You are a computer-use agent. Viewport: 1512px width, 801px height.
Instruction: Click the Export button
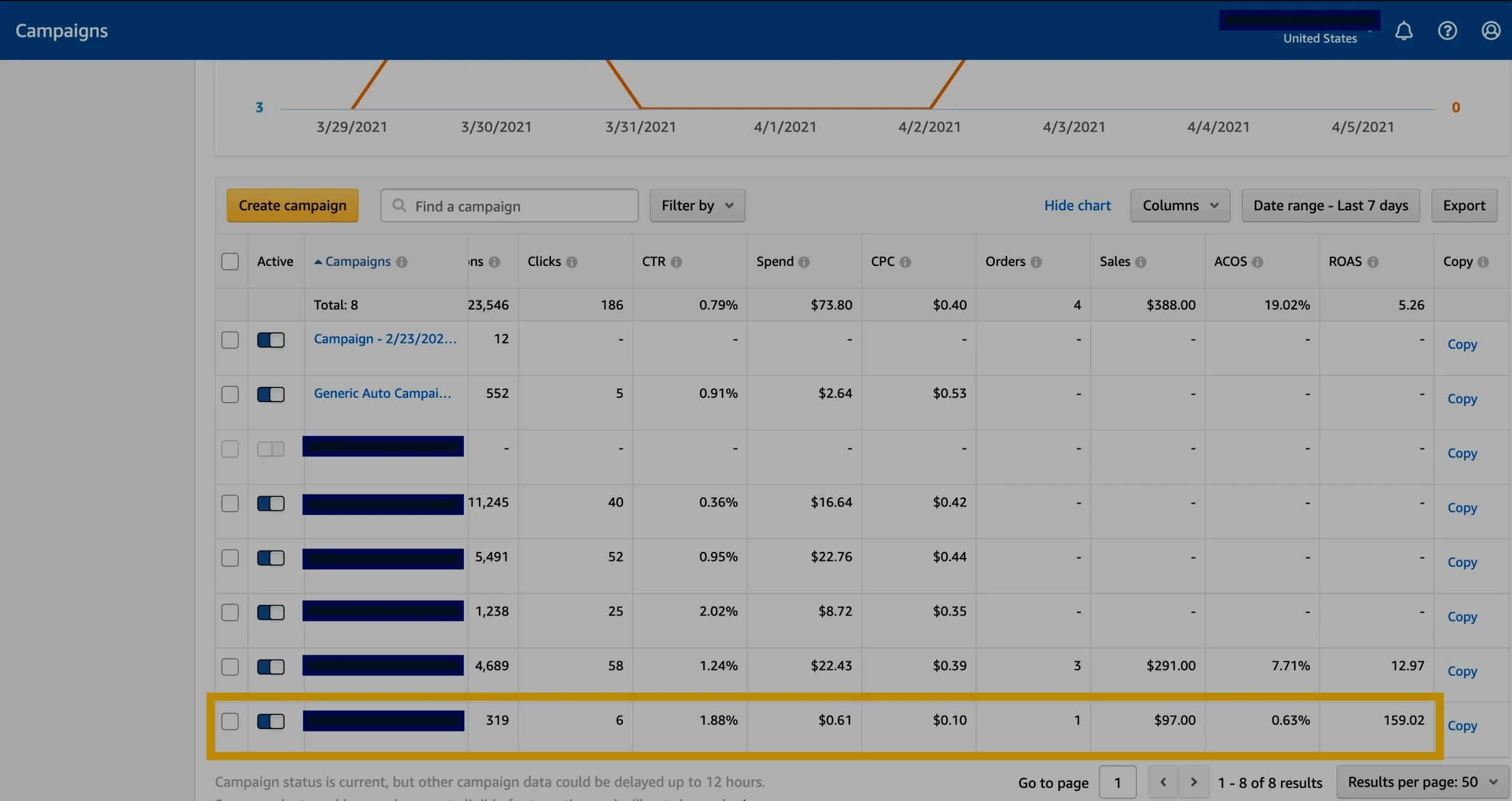click(x=1464, y=206)
